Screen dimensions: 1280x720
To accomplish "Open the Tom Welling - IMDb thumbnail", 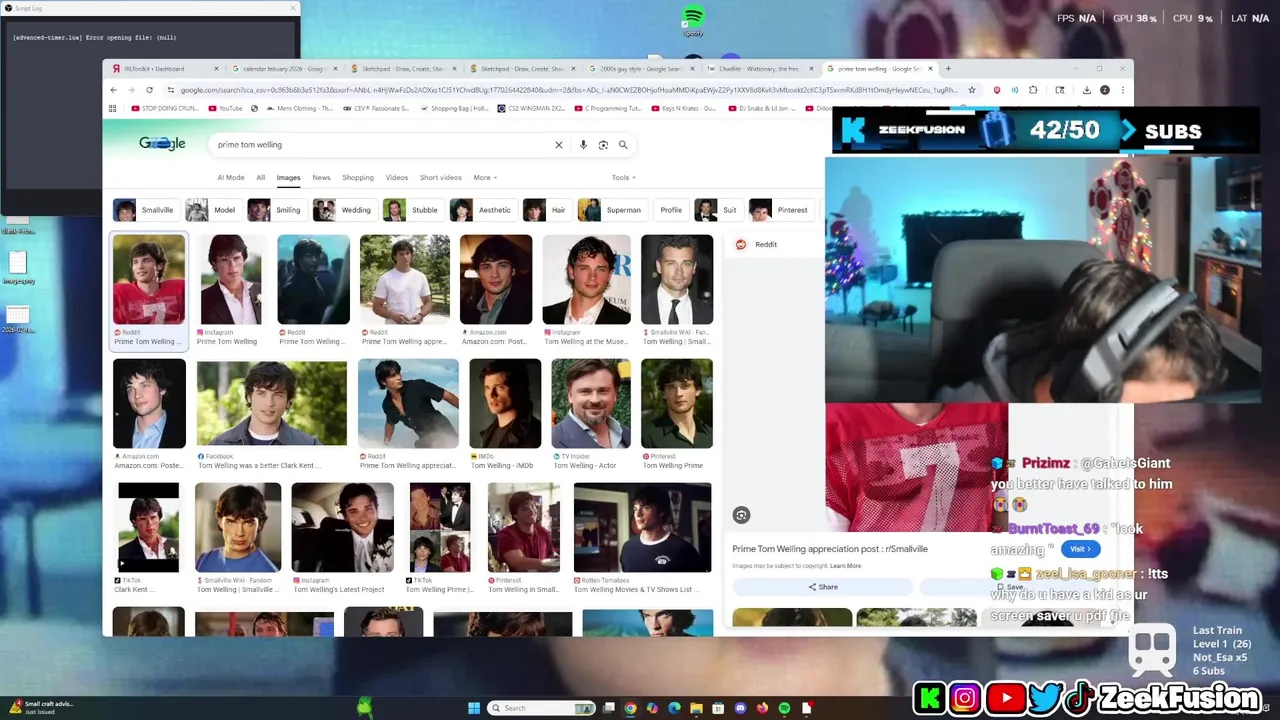I will coord(505,403).
